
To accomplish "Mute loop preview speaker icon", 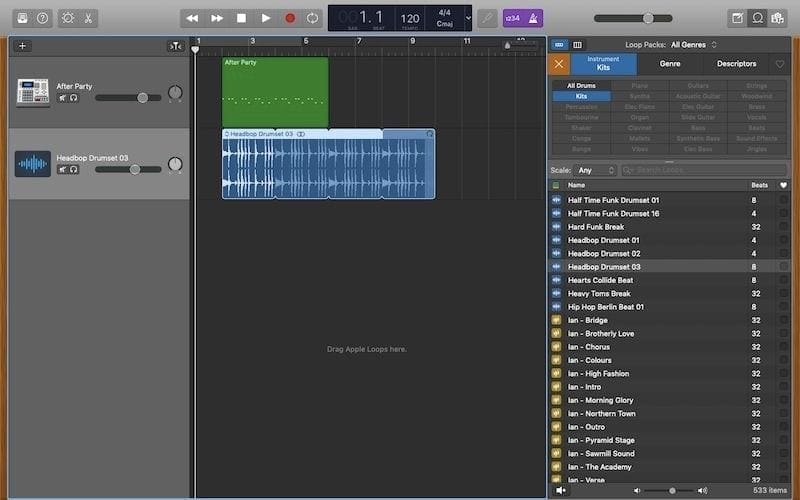I will [561, 490].
